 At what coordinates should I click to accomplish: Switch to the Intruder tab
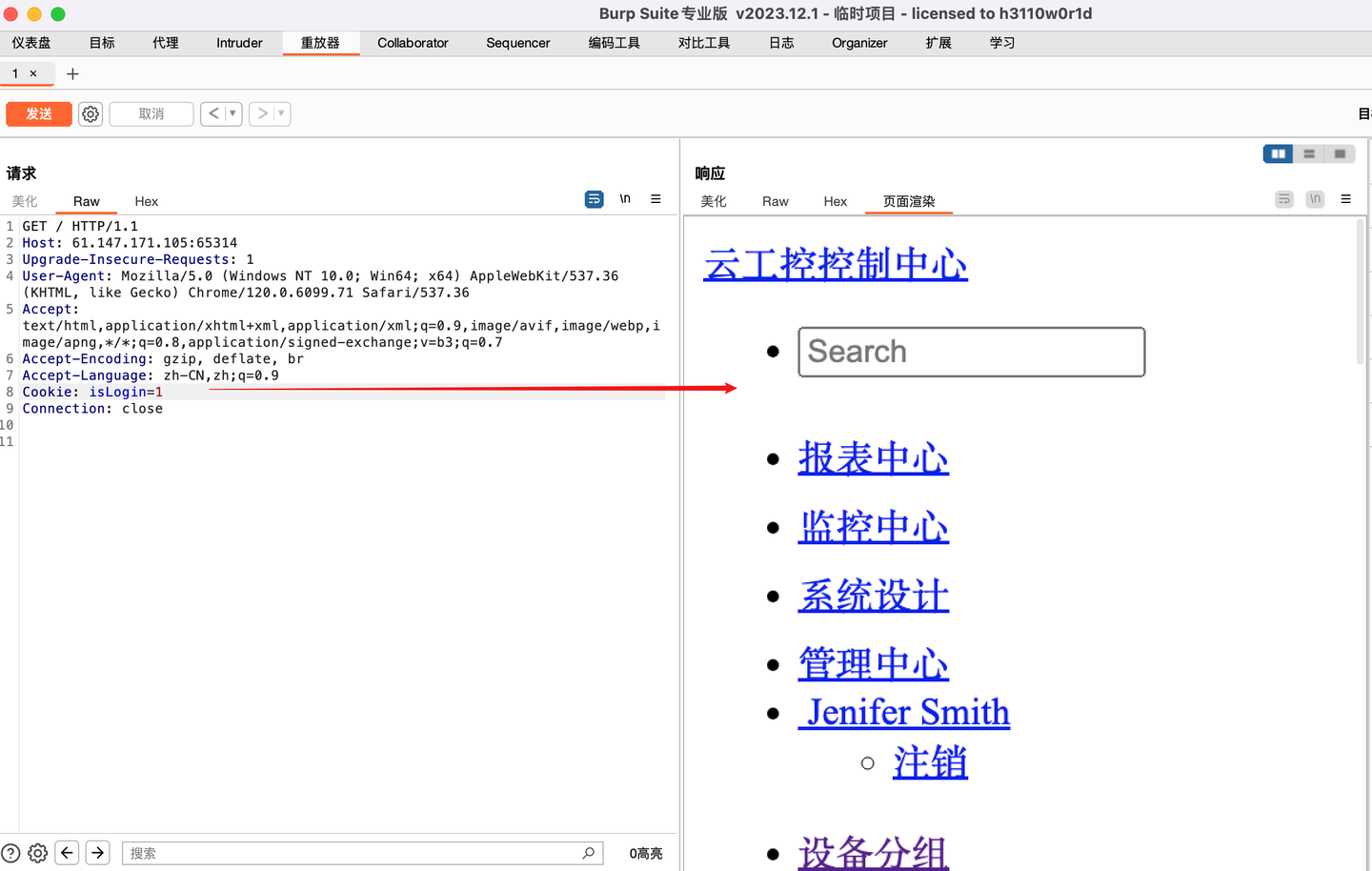click(238, 43)
